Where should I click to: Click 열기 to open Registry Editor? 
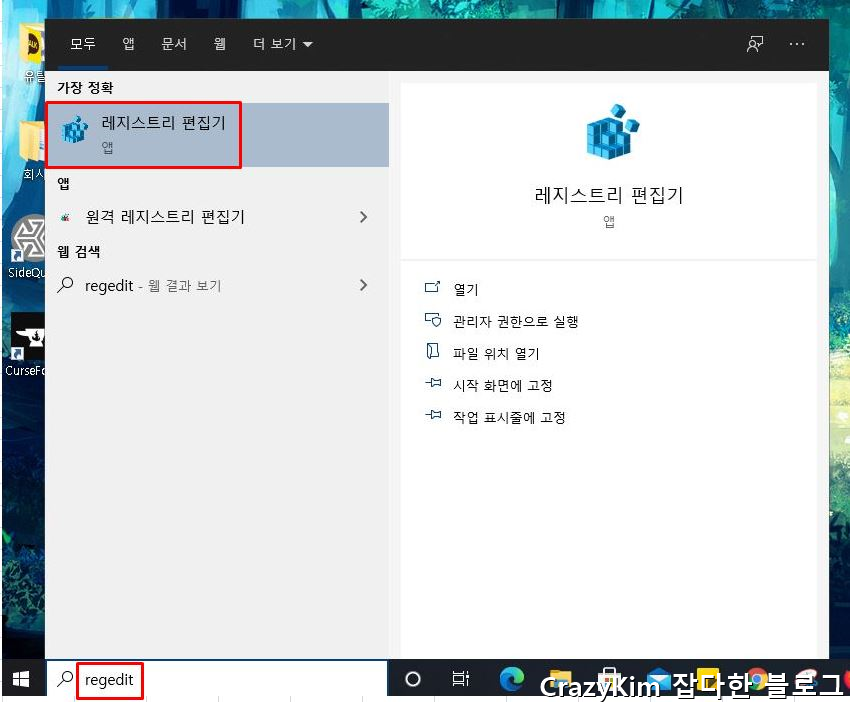tap(466, 289)
